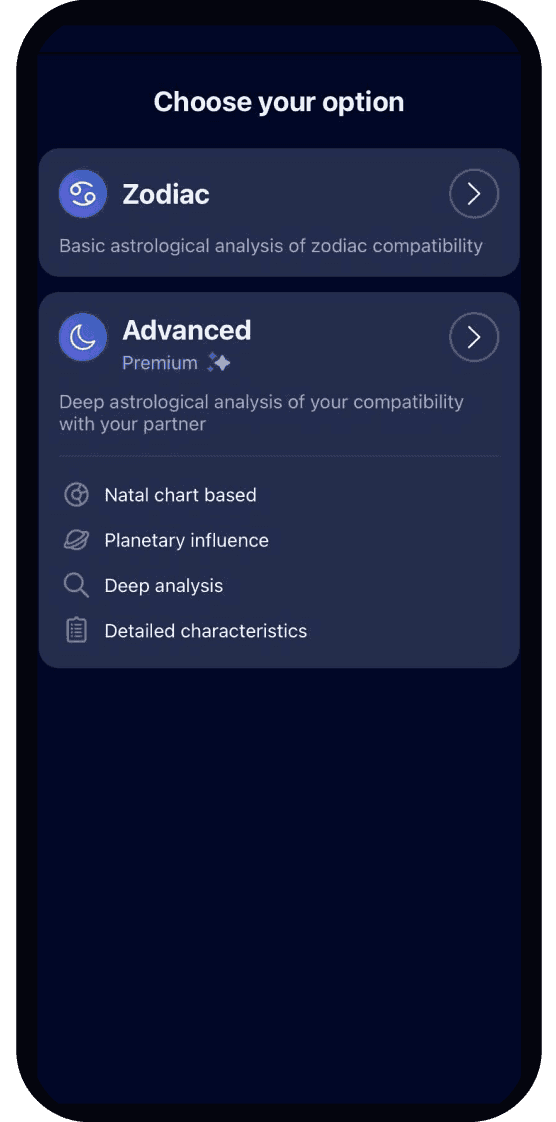Choose the Natal chart based feature
The width and height of the screenshot is (556, 1122).
[180, 494]
